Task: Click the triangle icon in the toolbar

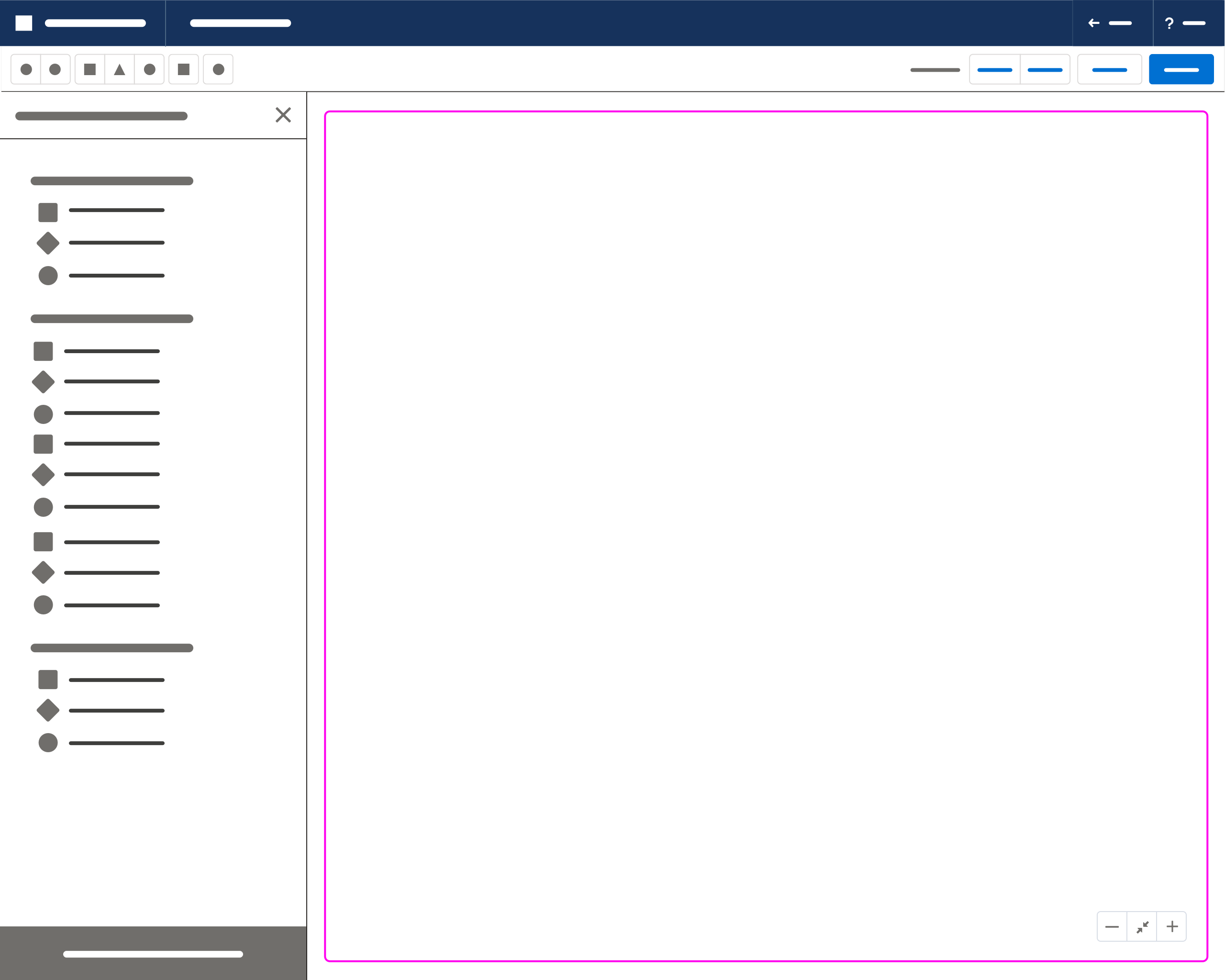Action: (119, 69)
